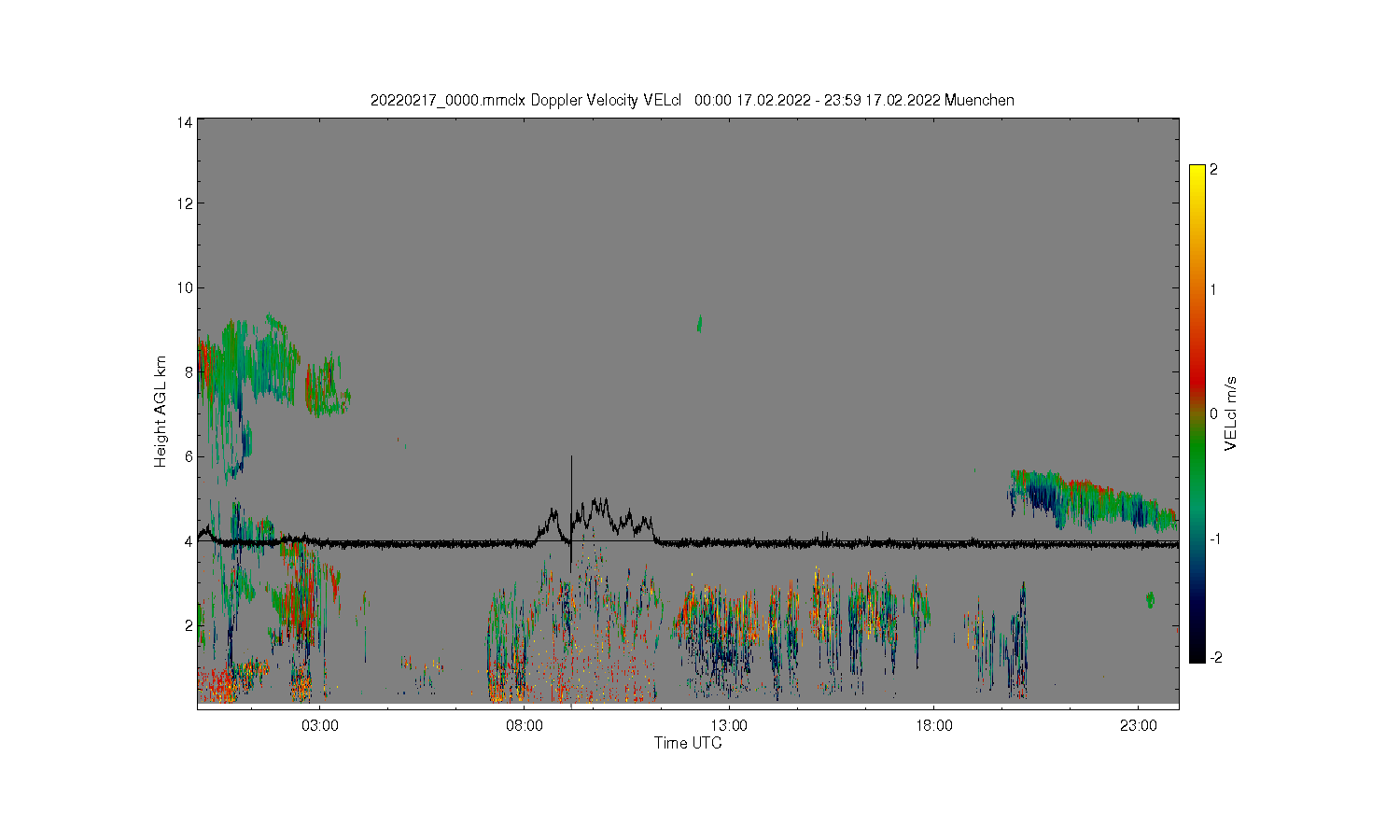The width and height of the screenshot is (1400, 840).
Task: Click the '23:00' time tick label
Action: coord(1138,726)
